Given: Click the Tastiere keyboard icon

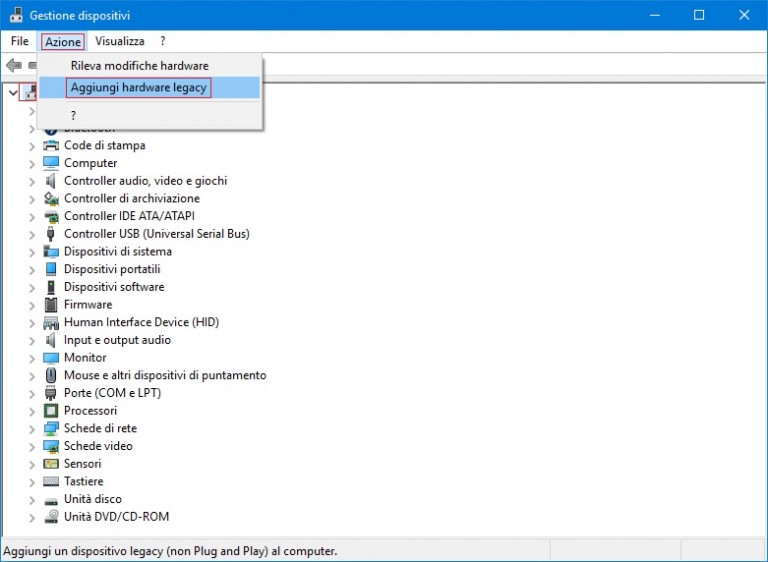Looking at the screenshot, I should click(52, 481).
